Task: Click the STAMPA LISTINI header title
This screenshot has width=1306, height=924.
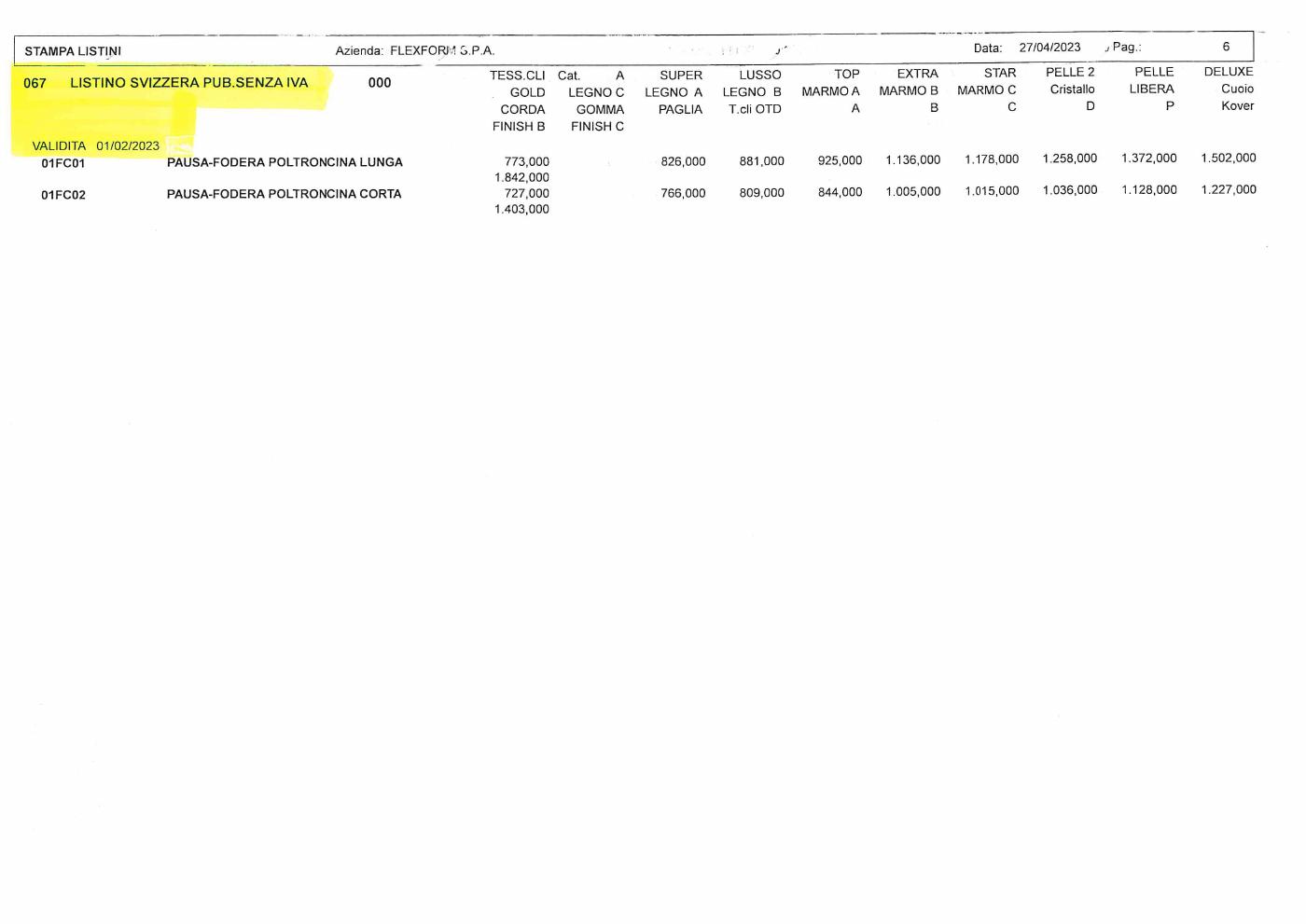Action: pyautogui.click(x=73, y=51)
